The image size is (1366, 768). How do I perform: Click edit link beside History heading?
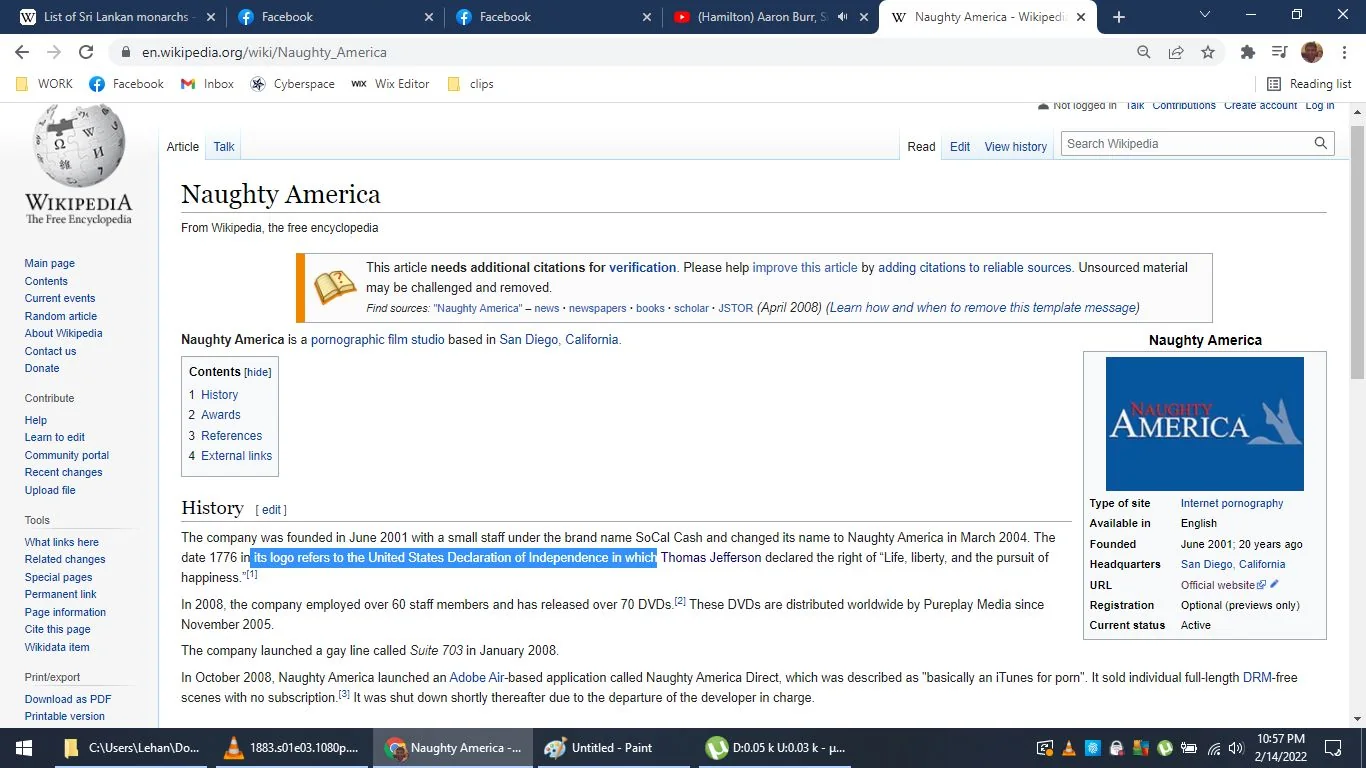272,510
